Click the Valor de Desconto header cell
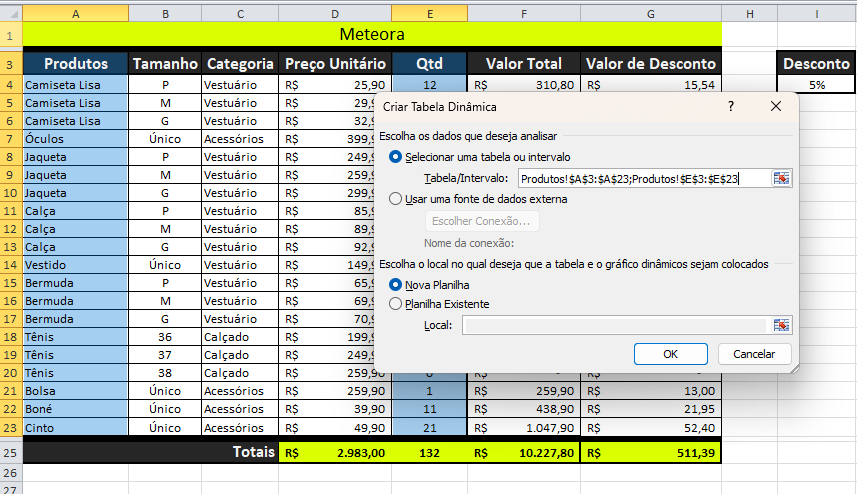This screenshot has height=494, width=857. point(650,64)
